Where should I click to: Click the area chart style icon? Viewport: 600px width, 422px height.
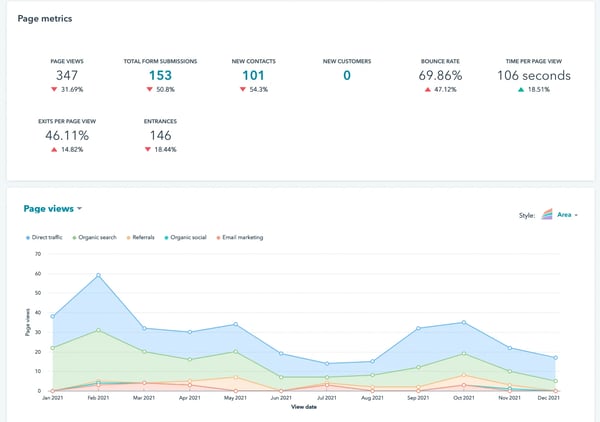pos(547,214)
